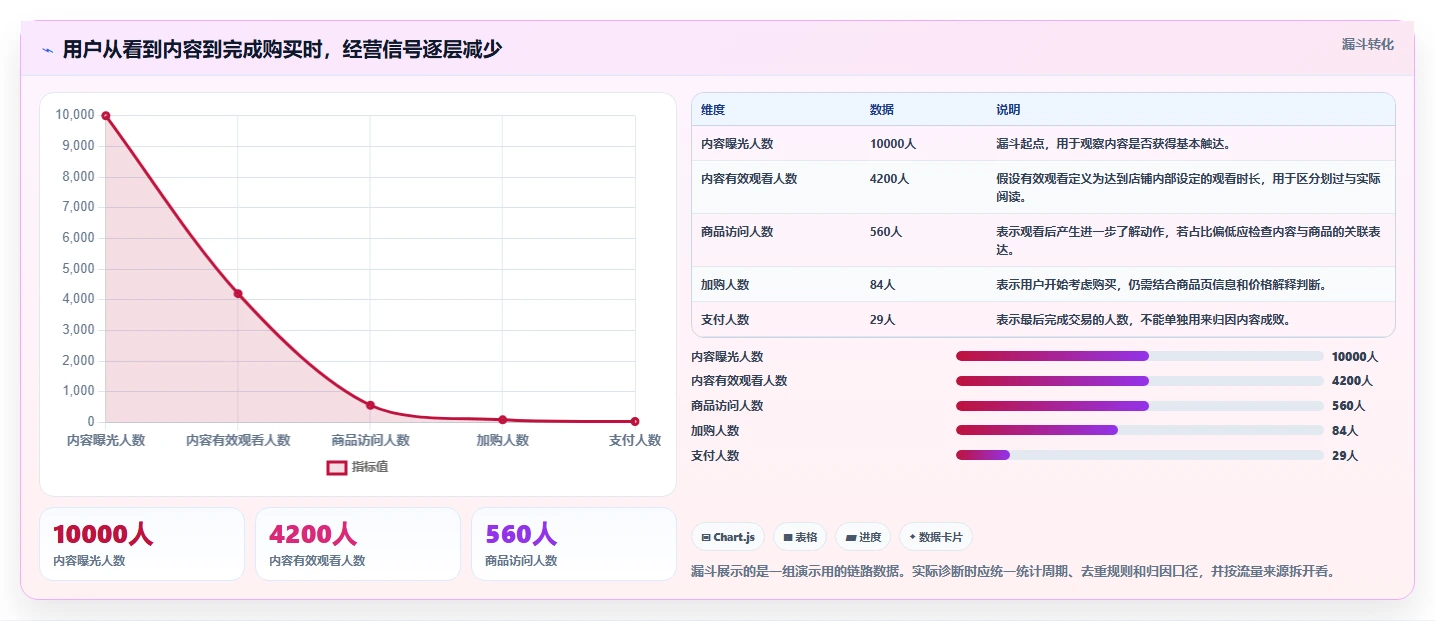Click the 商品访问人数 table row label

pyautogui.click(x=737, y=232)
